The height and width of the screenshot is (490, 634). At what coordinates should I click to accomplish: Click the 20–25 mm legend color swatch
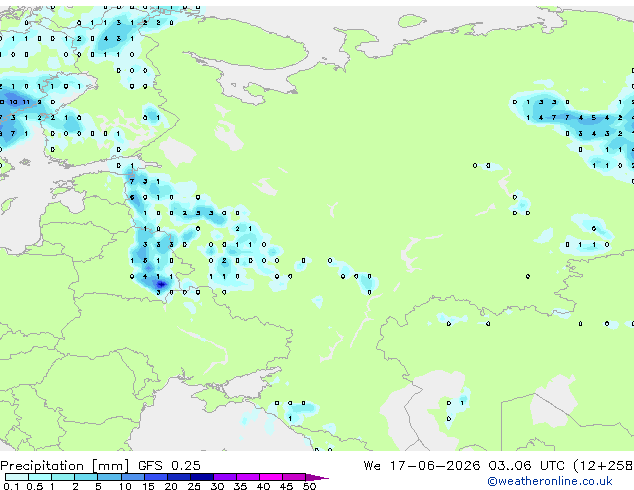(179, 477)
